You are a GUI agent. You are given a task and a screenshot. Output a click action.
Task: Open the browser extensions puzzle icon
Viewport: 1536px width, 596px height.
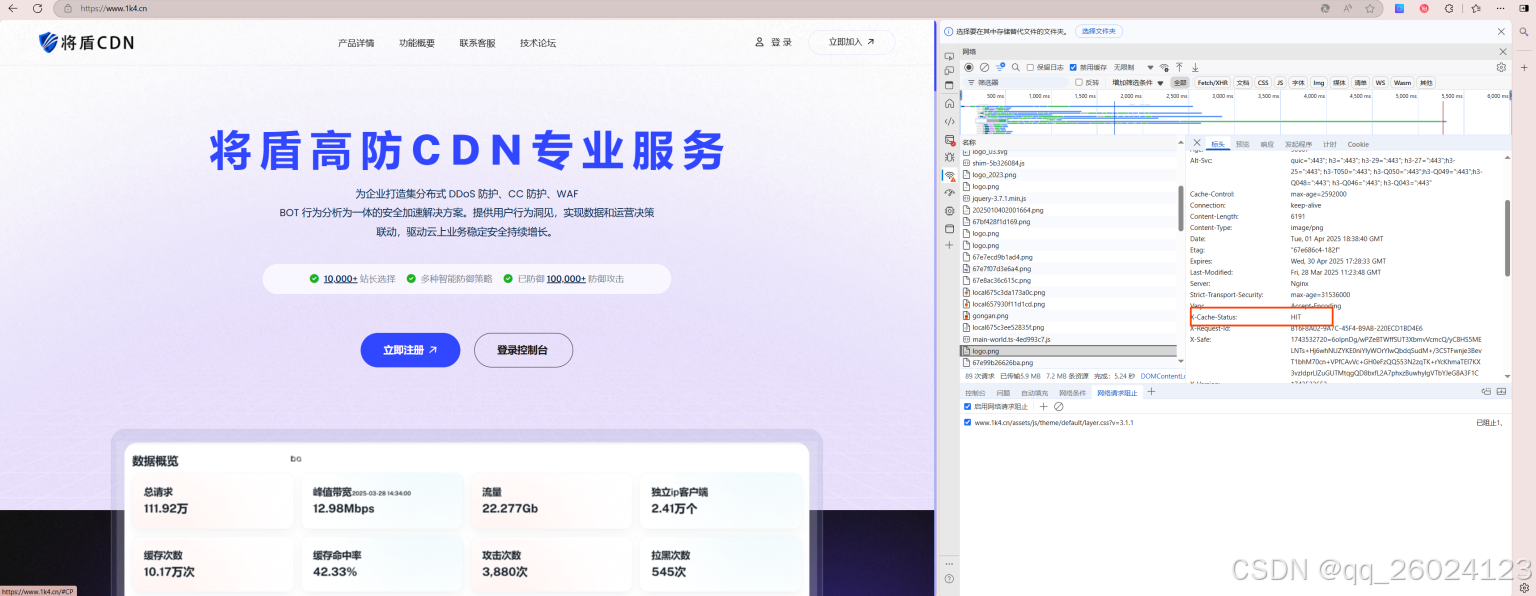coord(1449,8)
